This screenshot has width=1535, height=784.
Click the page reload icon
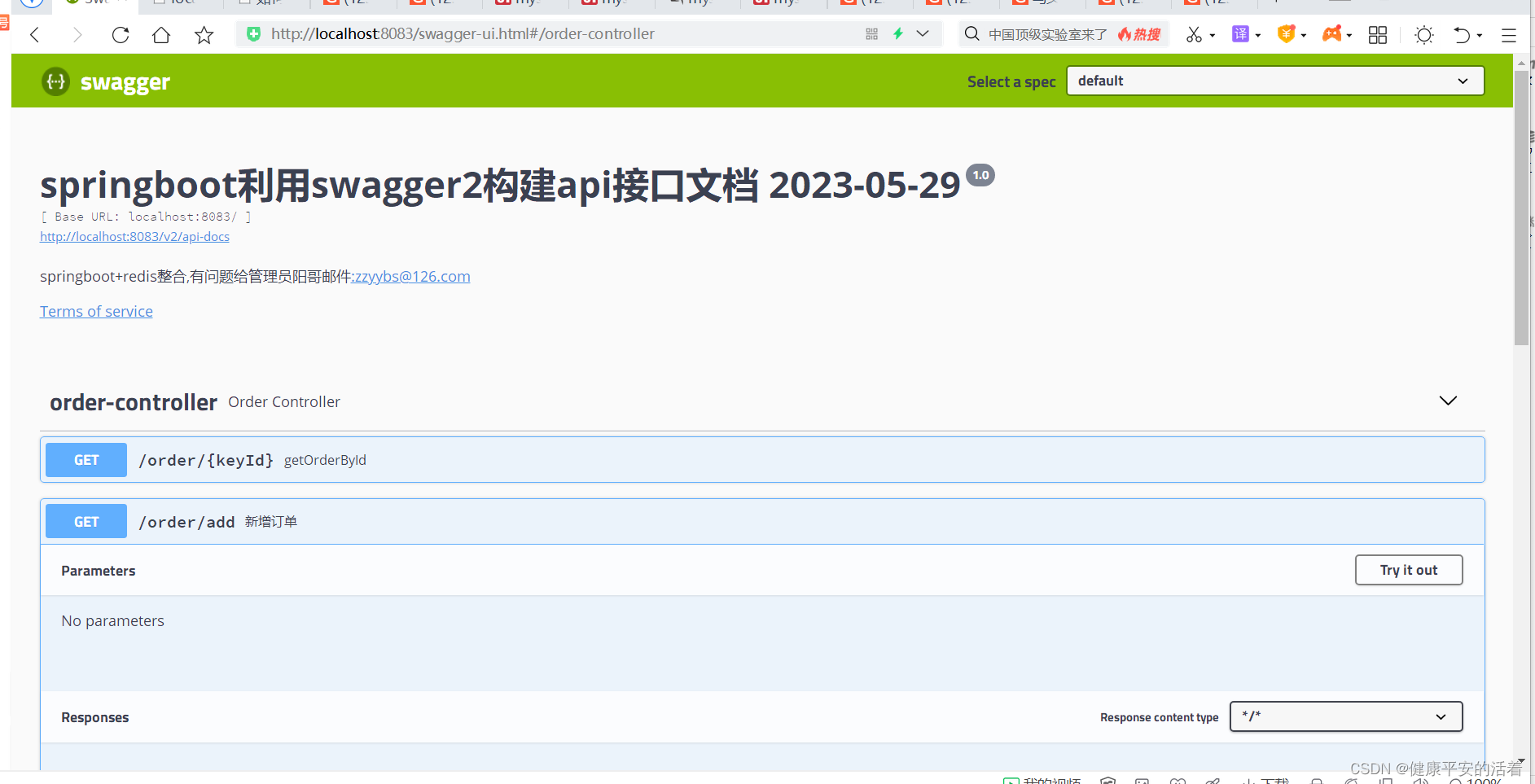(x=120, y=34)
